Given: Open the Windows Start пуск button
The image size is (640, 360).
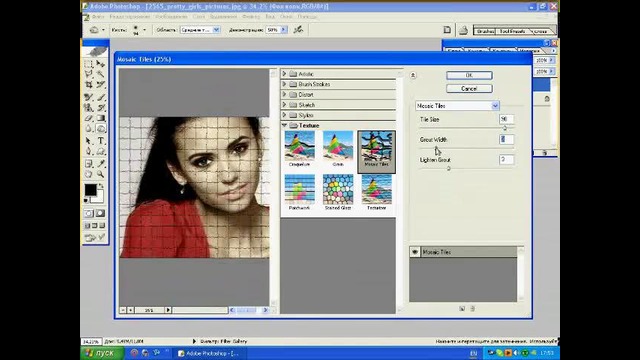Looking at the screenshot, I should 102,353.
